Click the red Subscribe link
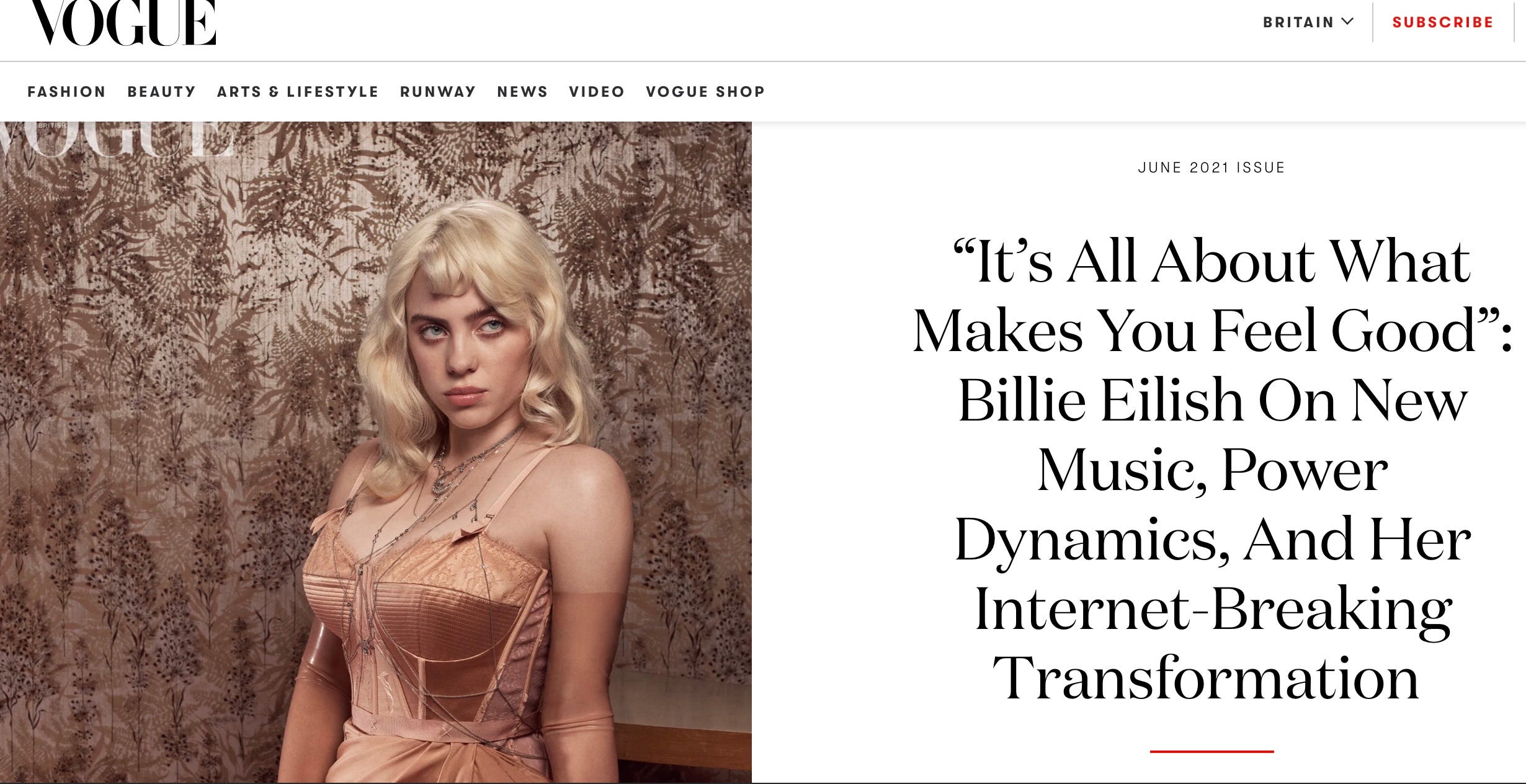Screen dimensions: 1526x784 point(1443,22)
